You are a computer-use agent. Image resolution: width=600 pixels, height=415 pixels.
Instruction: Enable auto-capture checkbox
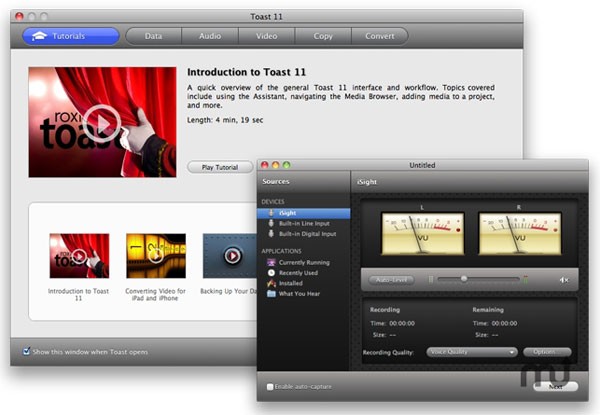click(270, 387)
